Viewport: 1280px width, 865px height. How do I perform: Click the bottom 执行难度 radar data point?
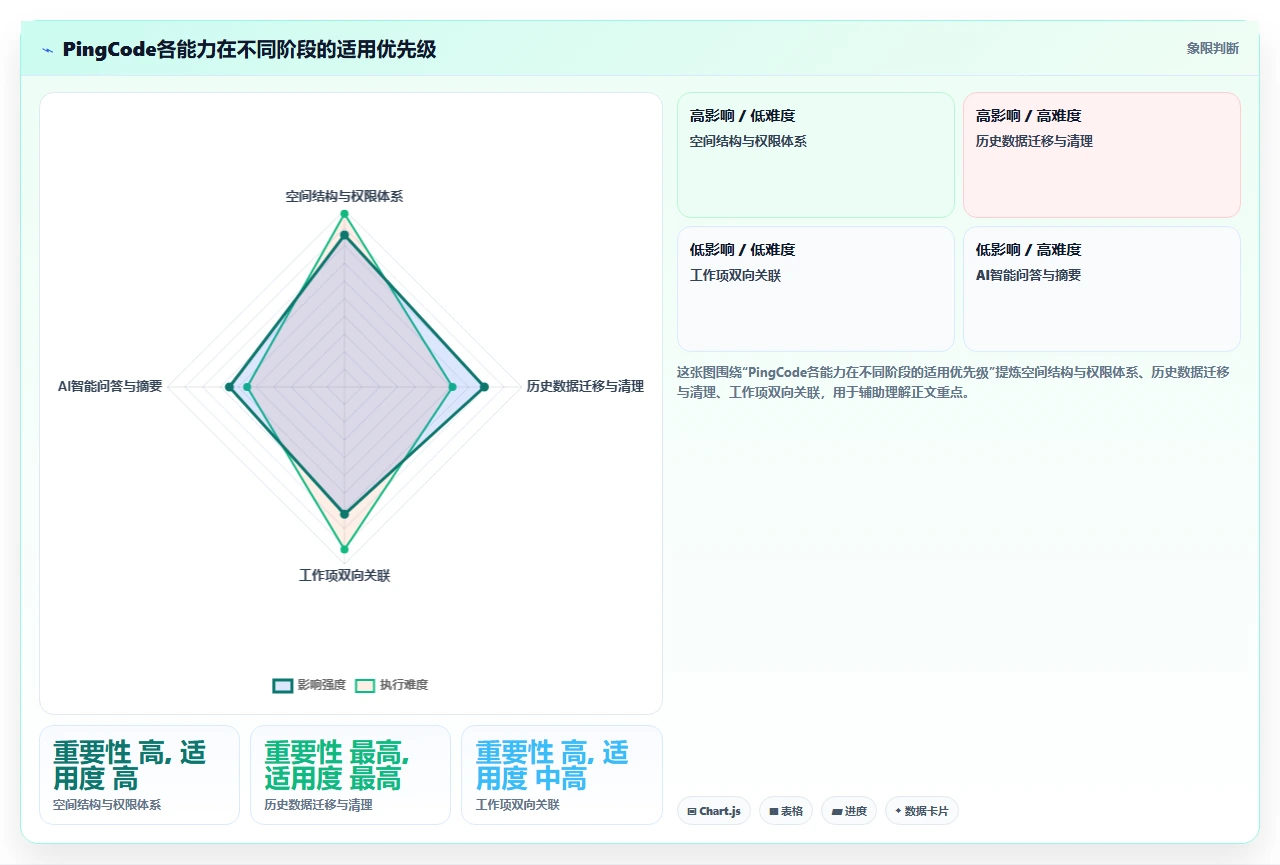coord(344,549)
